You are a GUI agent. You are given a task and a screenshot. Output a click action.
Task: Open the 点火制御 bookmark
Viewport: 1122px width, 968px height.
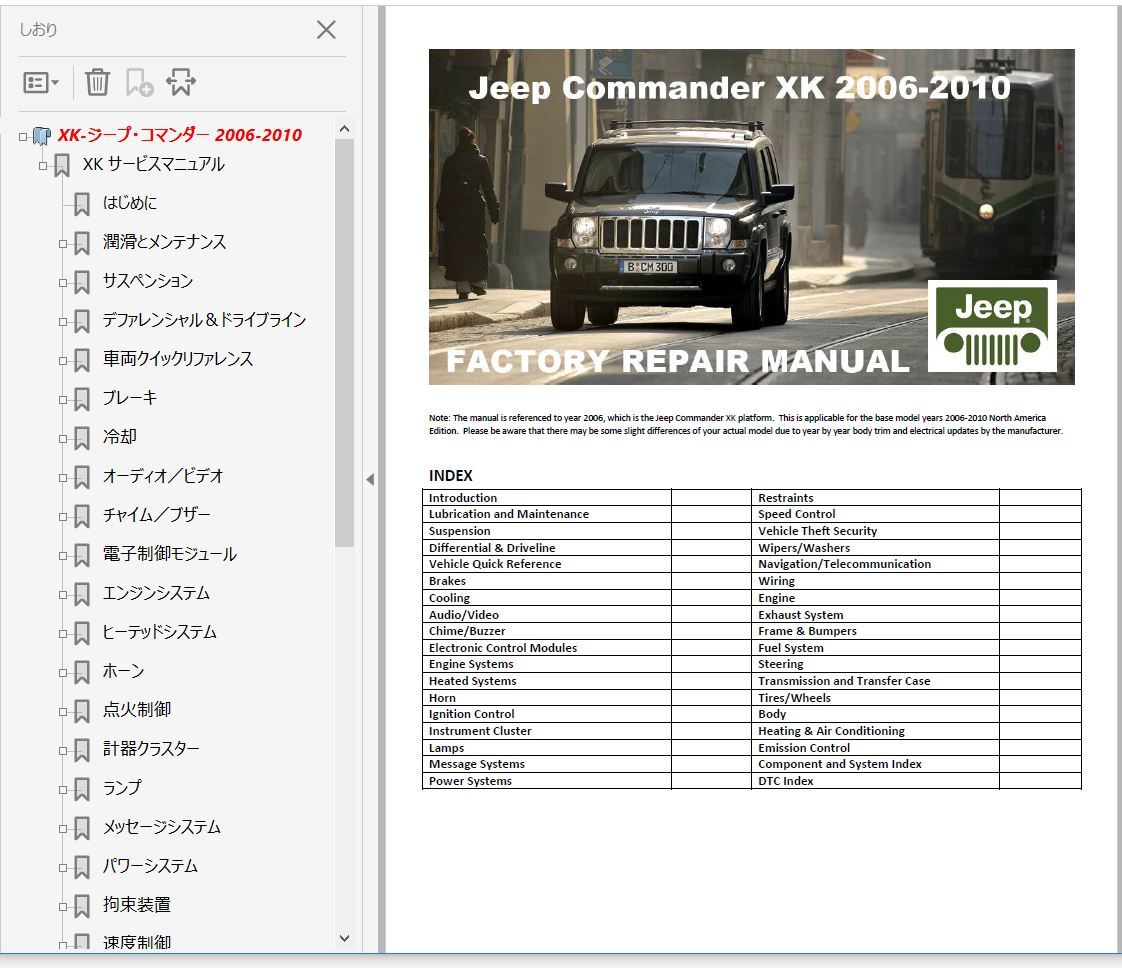pos(137,710)
